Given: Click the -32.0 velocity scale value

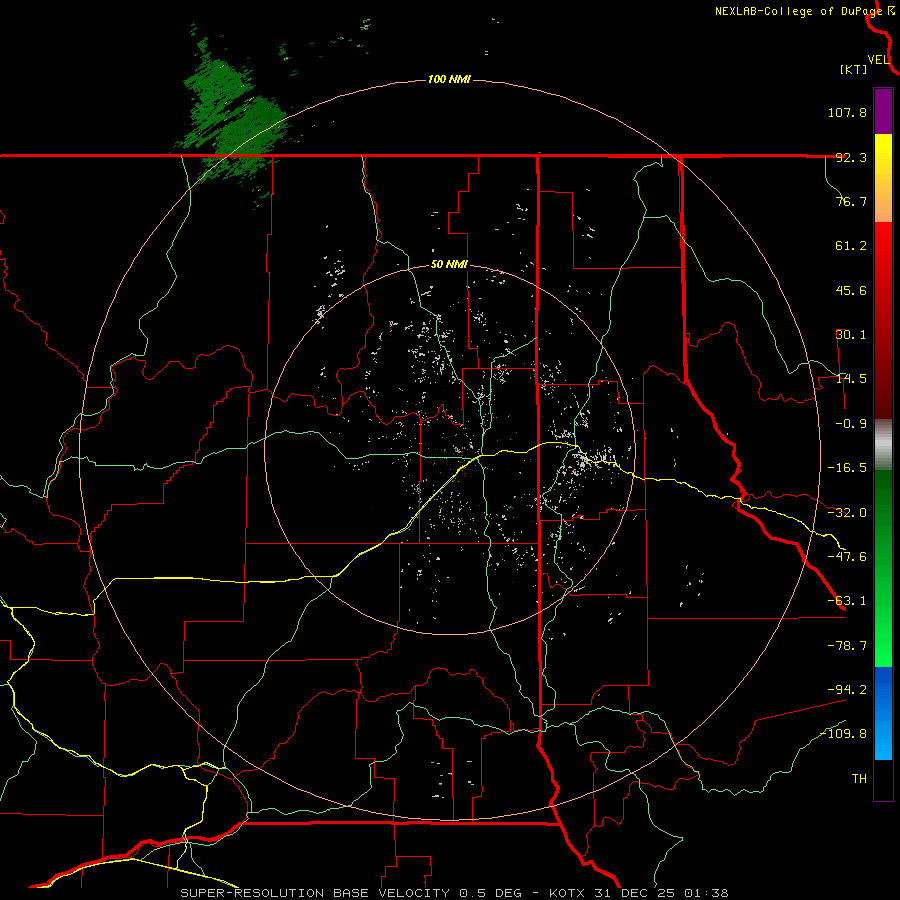Looking at the screenshot, I should point(847,513).
